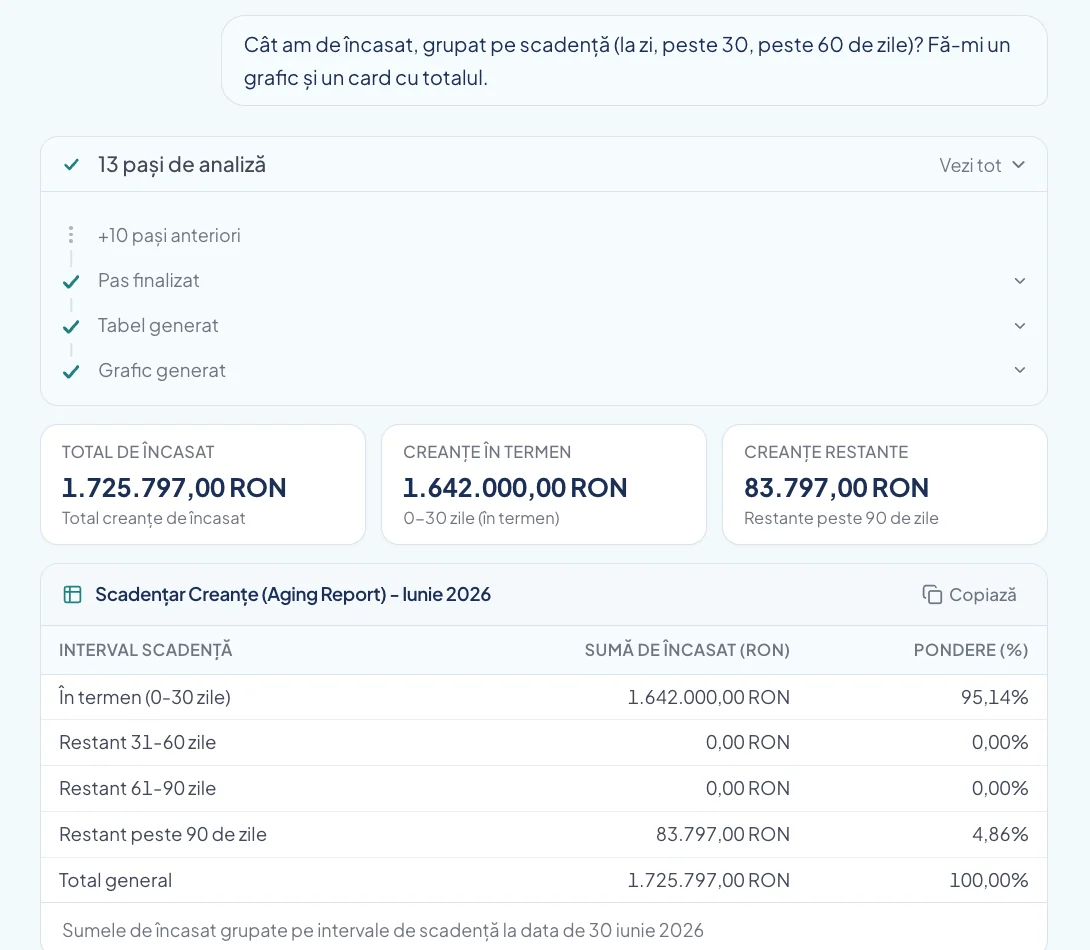1090x950 pixels.
Task: Select the Total general row label
Action: (115, 880)
